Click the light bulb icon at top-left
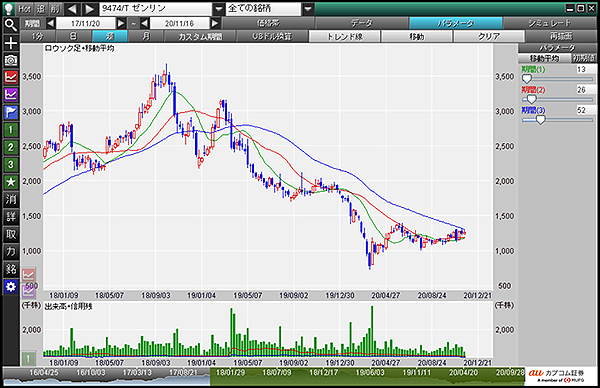The height and width of the screenshot is (388, 600). click(9, 8)
